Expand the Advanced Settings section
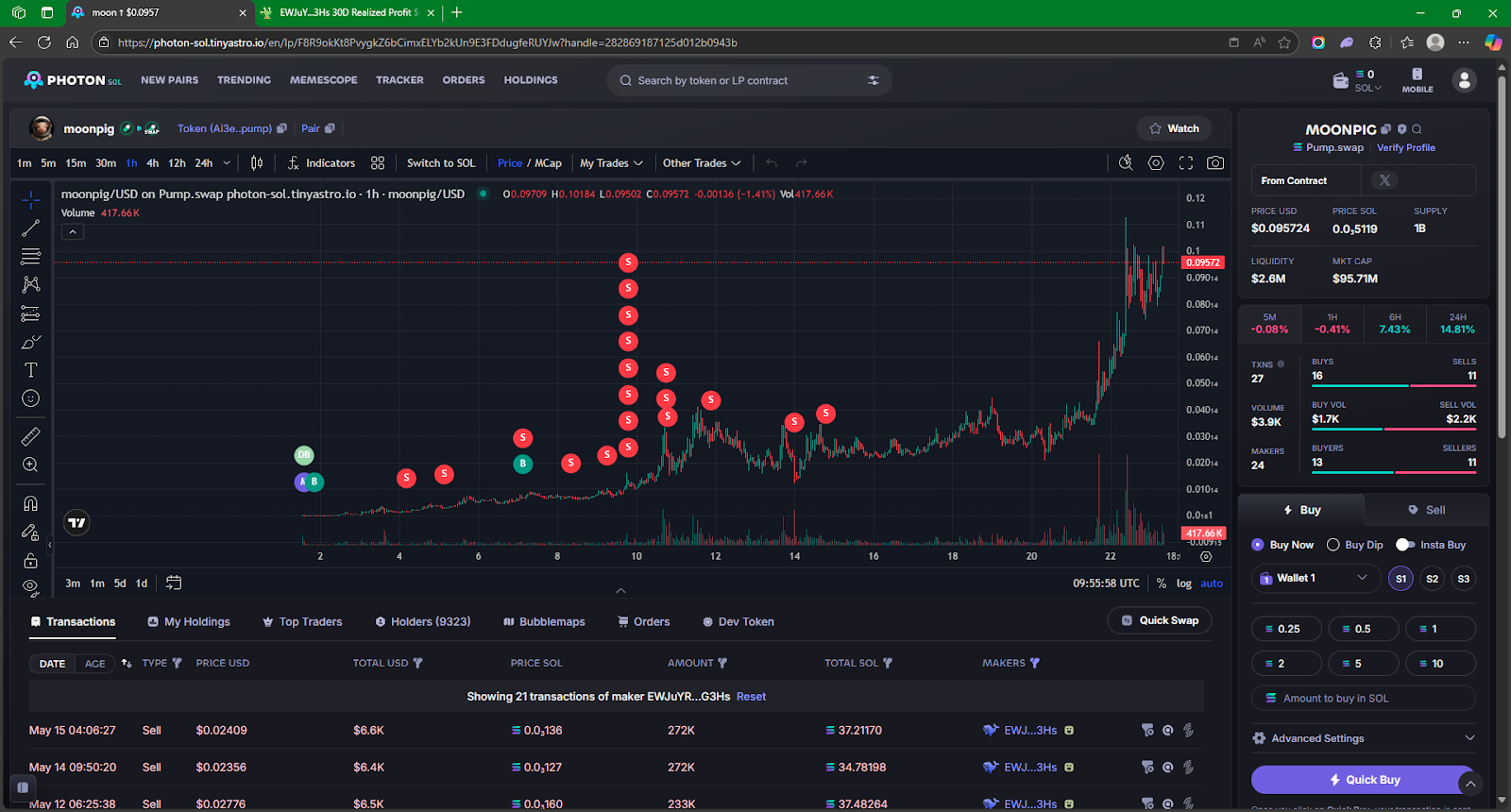1511x812 pixels. point(1363,738)
